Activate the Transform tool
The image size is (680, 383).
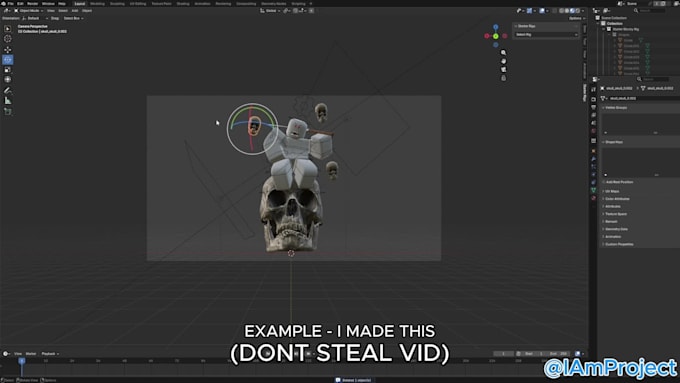(x=8, y=79)
